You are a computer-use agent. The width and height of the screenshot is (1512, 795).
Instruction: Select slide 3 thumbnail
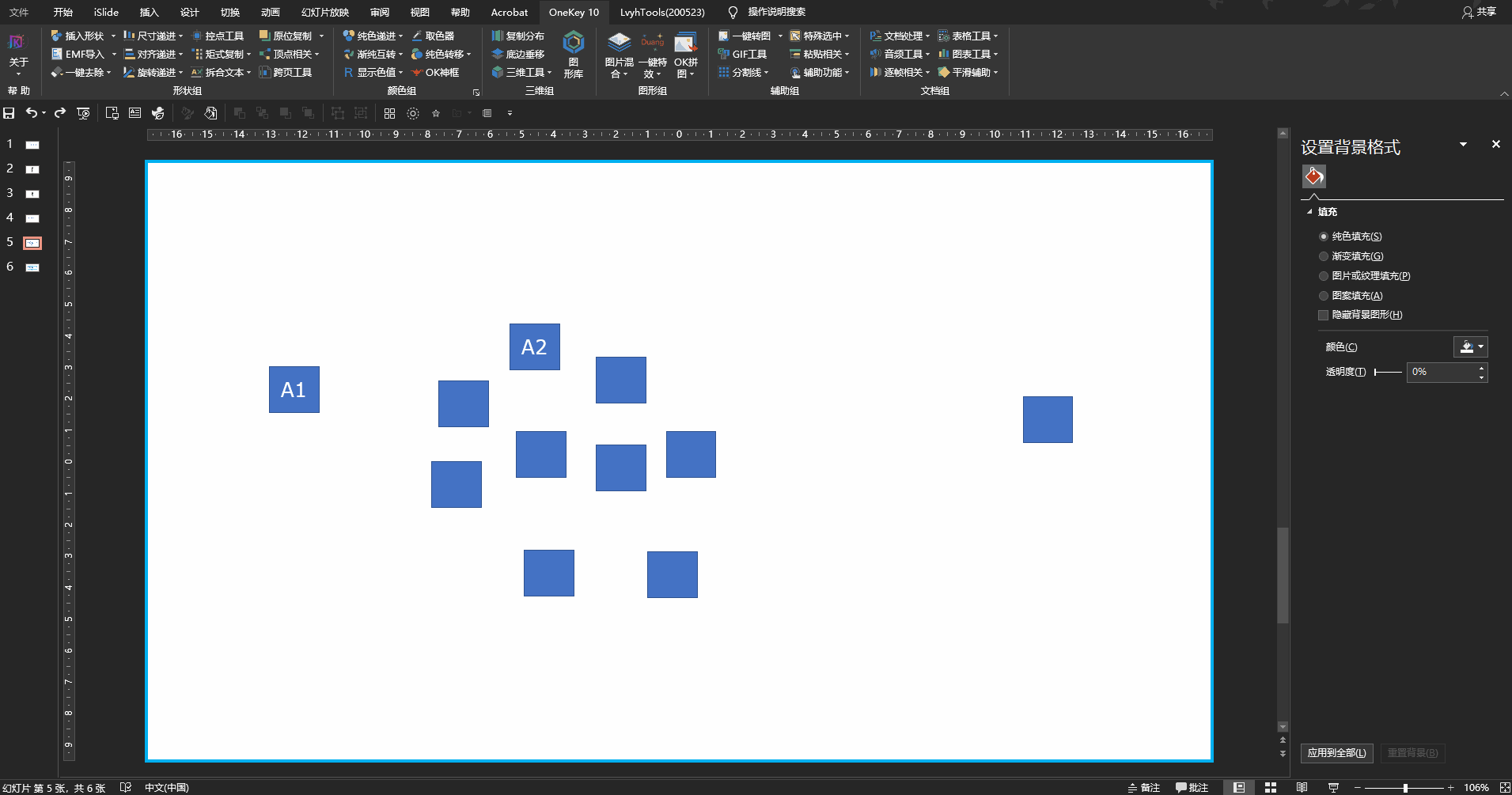point(32,194)
